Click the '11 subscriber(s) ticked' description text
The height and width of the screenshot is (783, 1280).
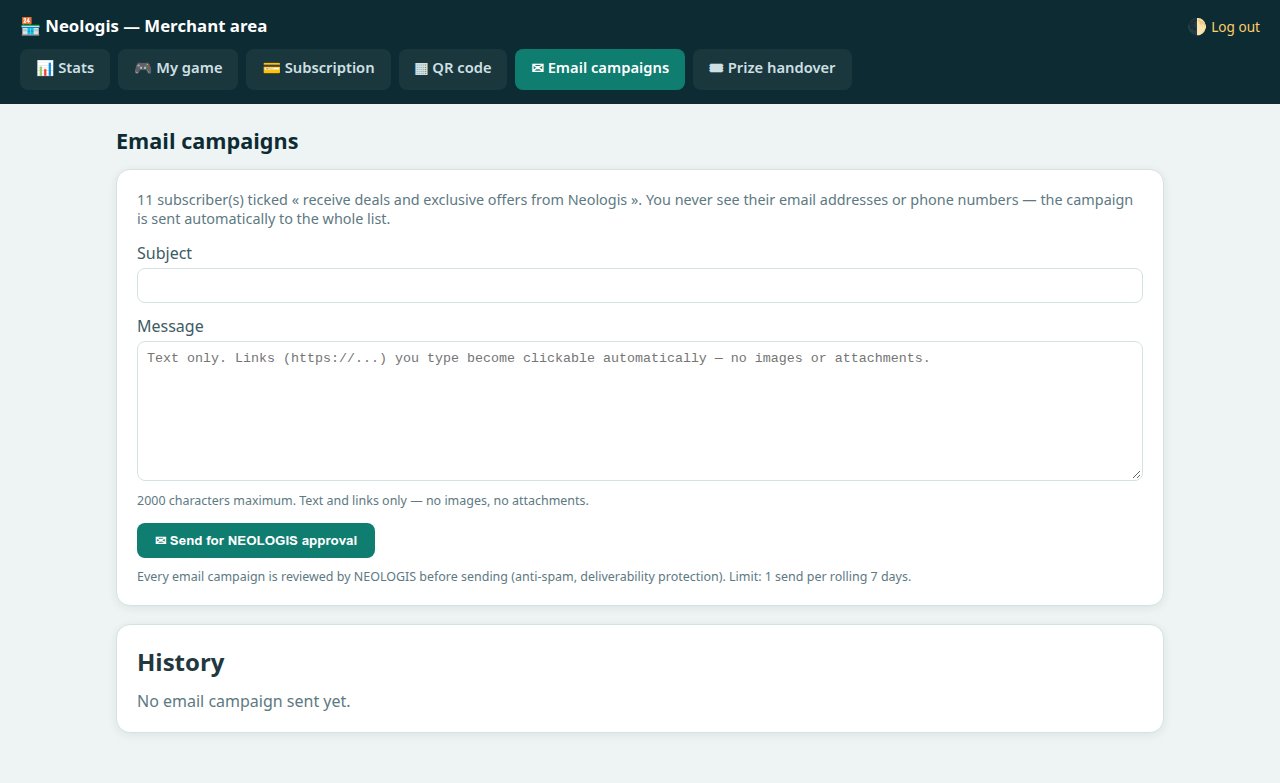click(x=635, y=209)
